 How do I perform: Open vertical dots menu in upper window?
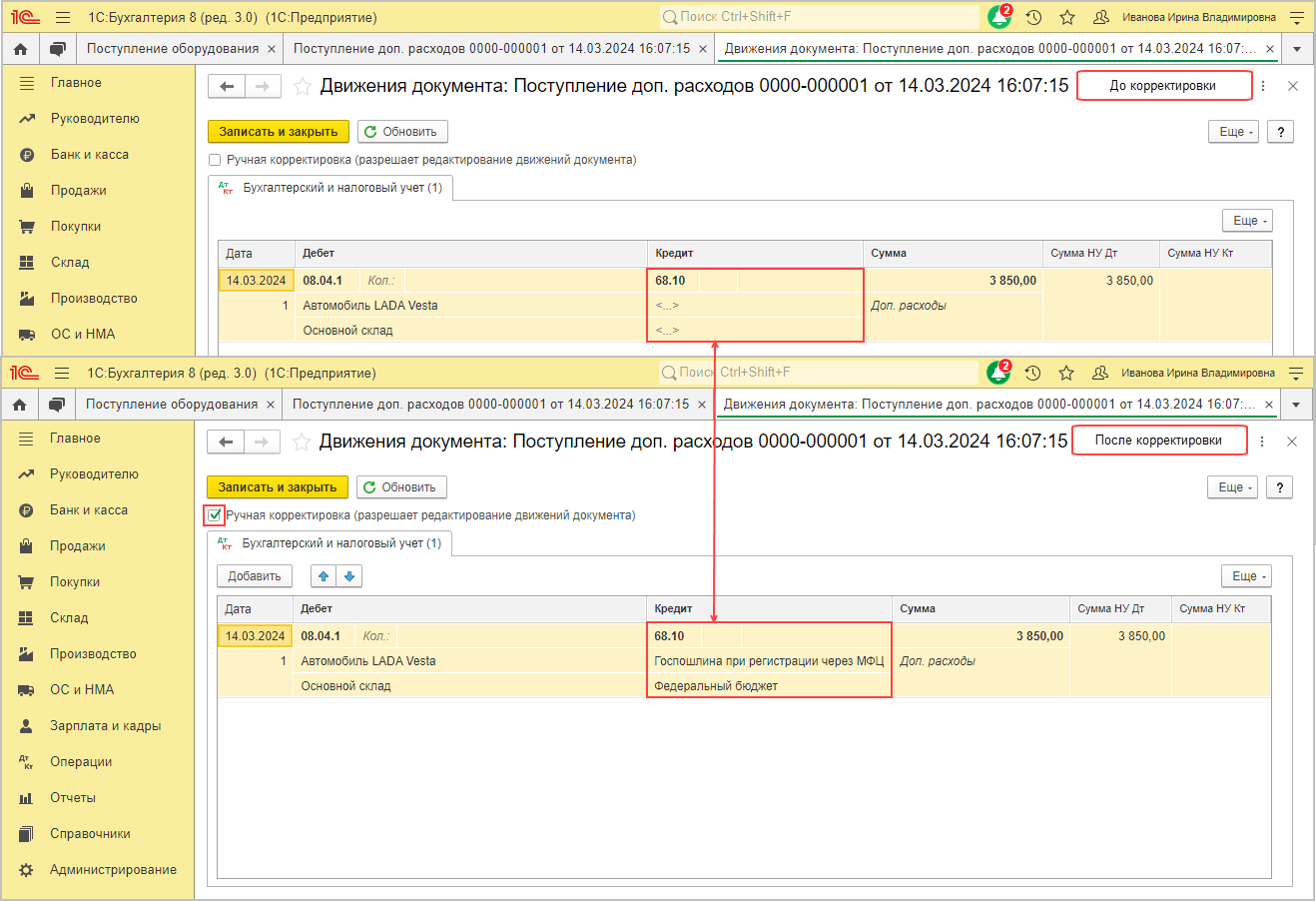pos(1263,86)
